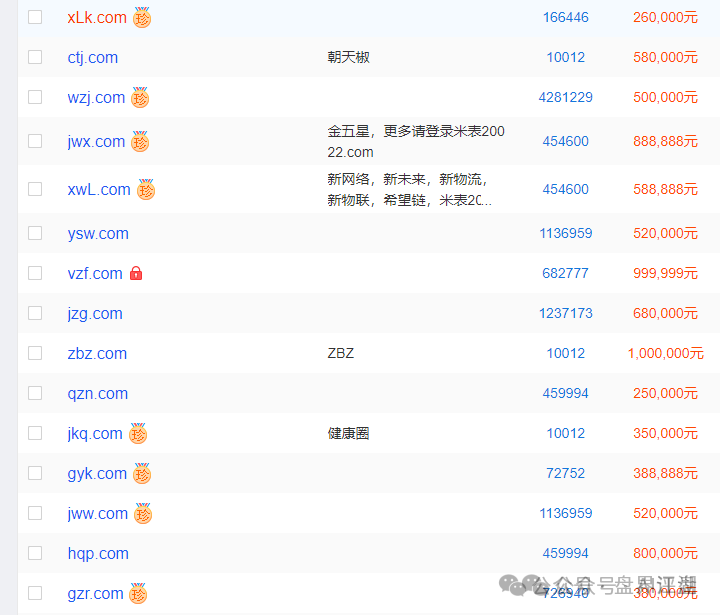Click seller ID 4281229 in wzj.com row
The image size is (720, 615).
click(565, 97)
